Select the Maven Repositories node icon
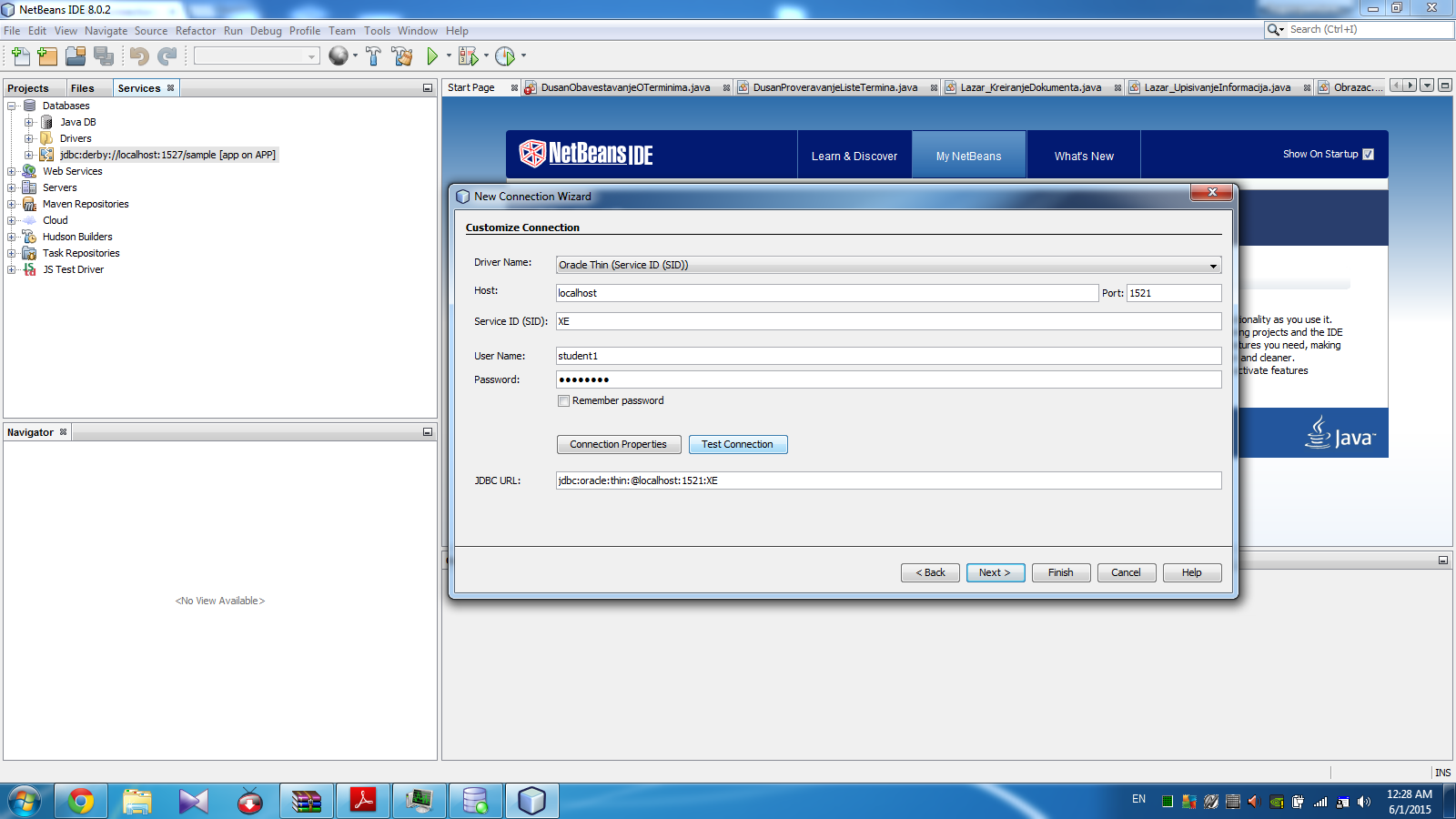 point(29,204)
